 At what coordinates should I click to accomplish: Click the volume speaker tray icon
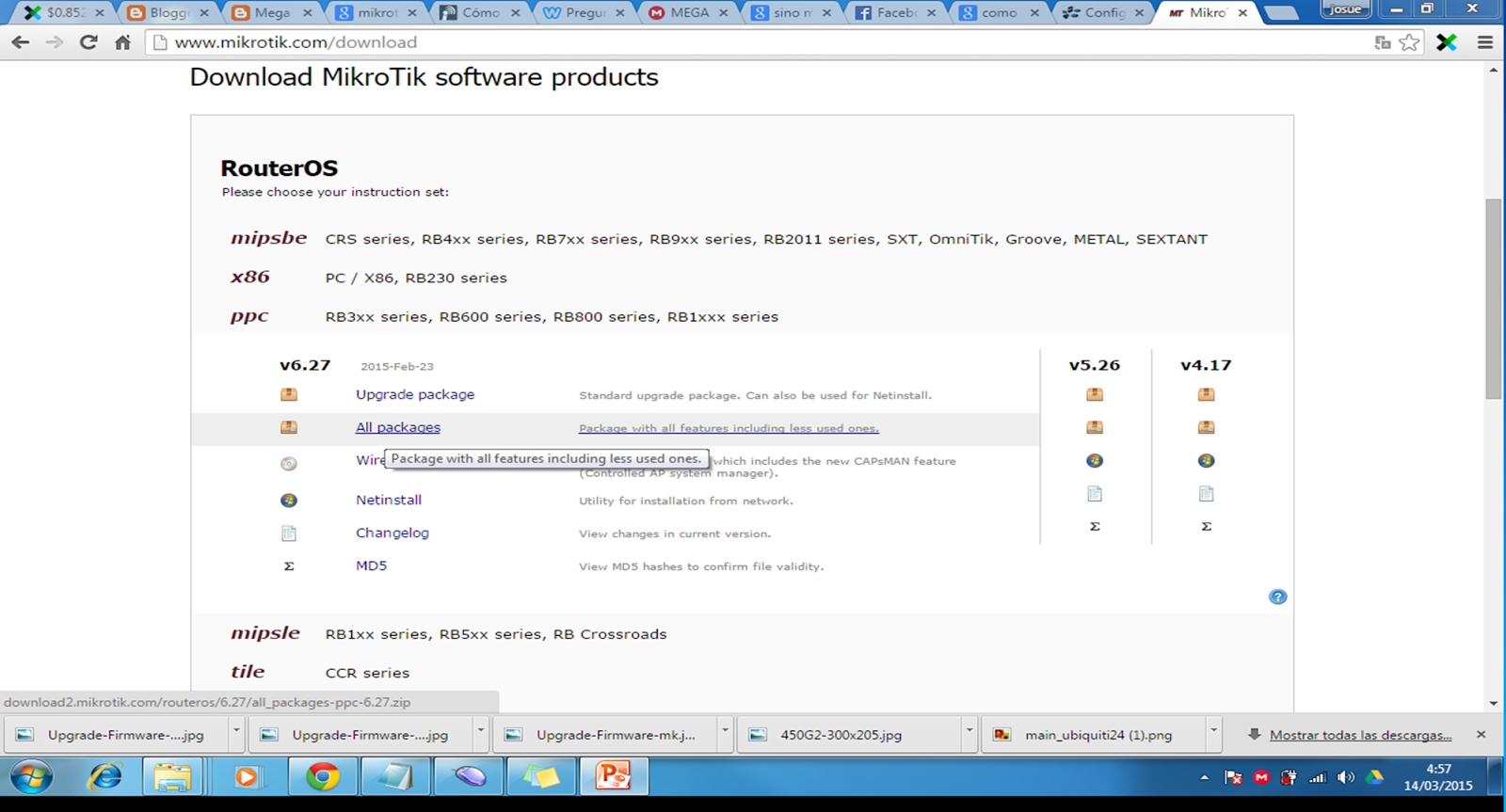(1346, 777)
